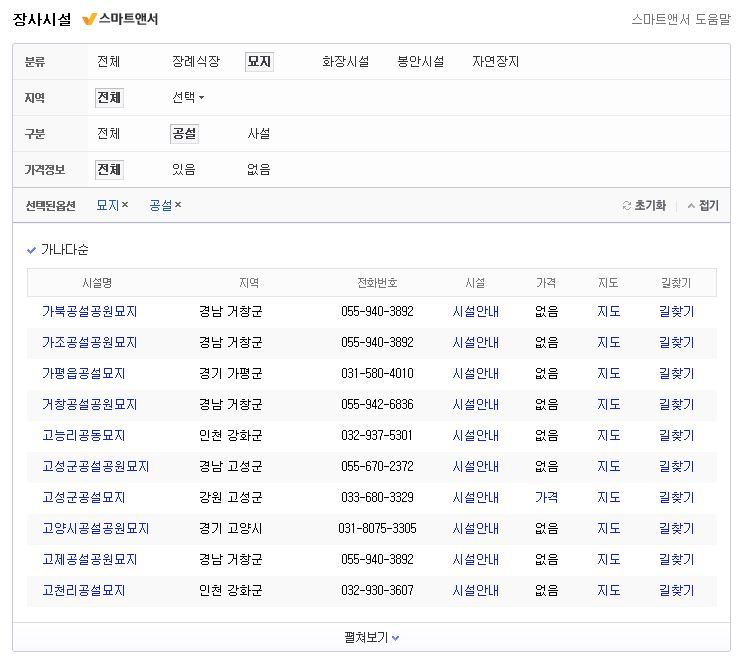The width and height of the screenshot is (748, 665).
Task: Filter 가격정보 by 있음
Action: (184, 169)
